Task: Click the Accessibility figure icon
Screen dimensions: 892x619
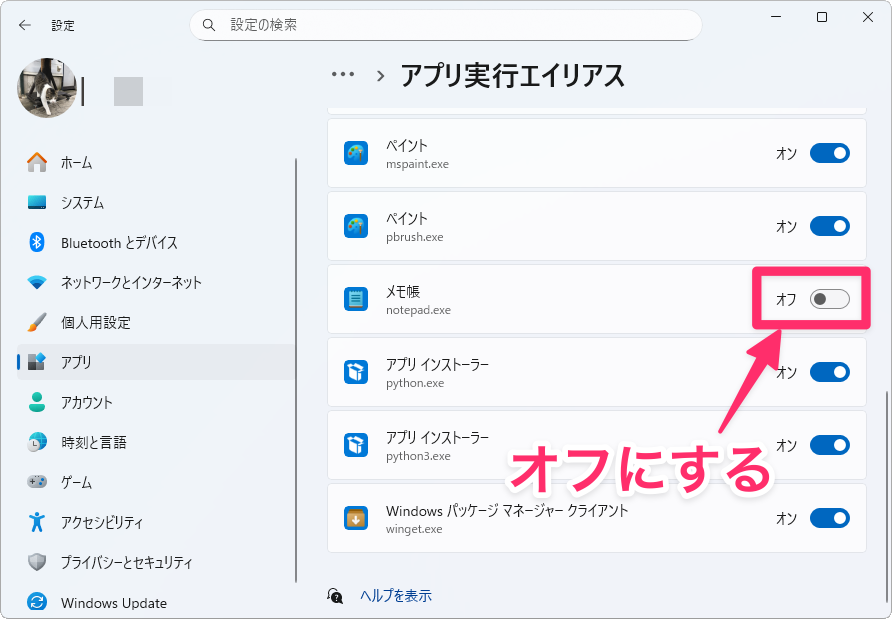Action: click(x=37, y=522)
